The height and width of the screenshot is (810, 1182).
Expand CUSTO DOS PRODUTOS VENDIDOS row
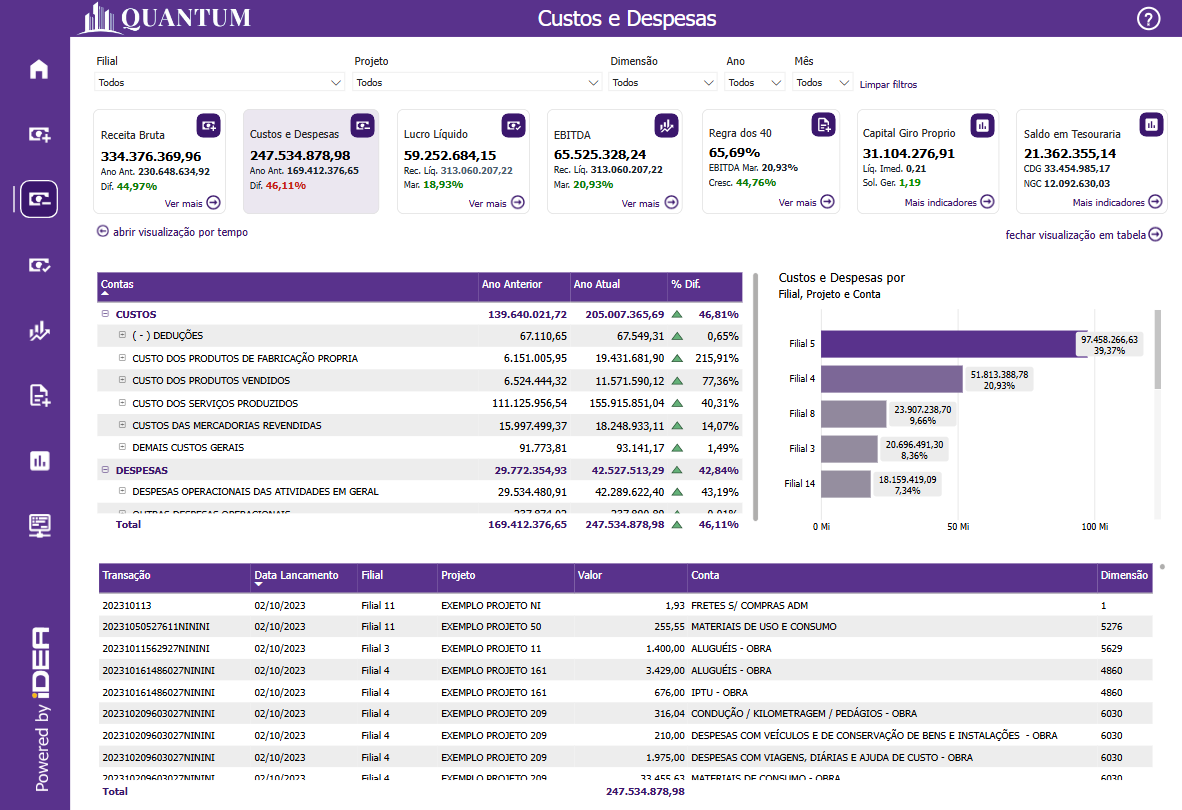(122, 381)
